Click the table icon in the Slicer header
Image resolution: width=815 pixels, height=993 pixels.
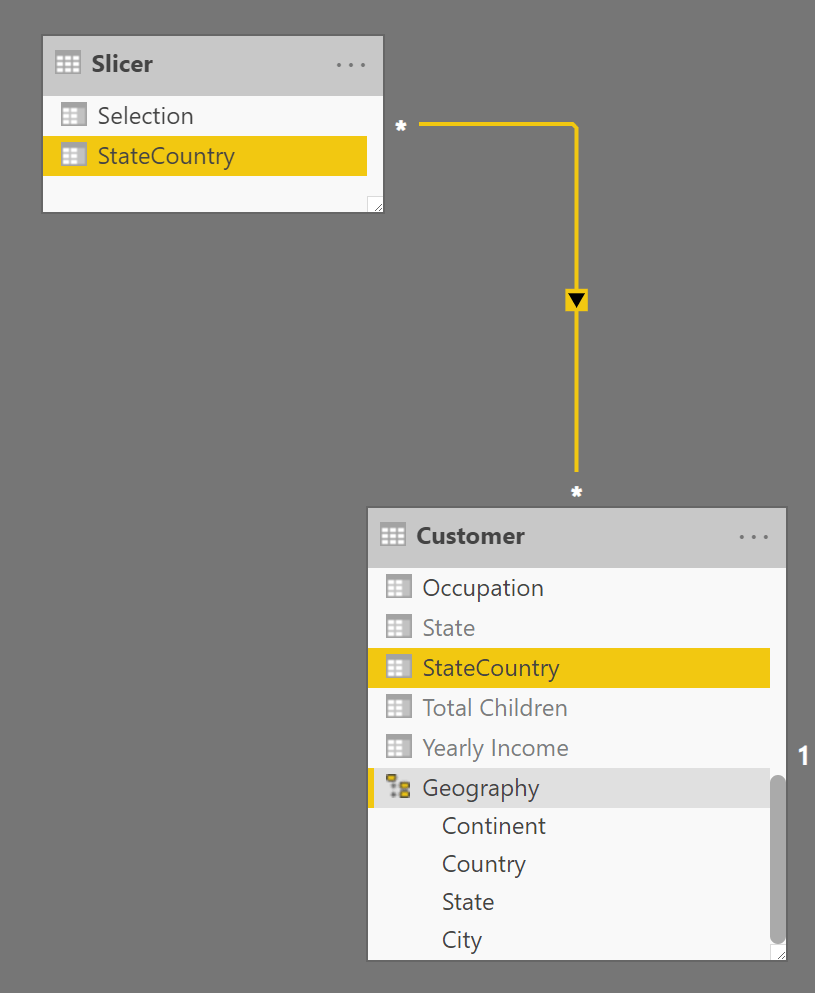tap(68, 62)
